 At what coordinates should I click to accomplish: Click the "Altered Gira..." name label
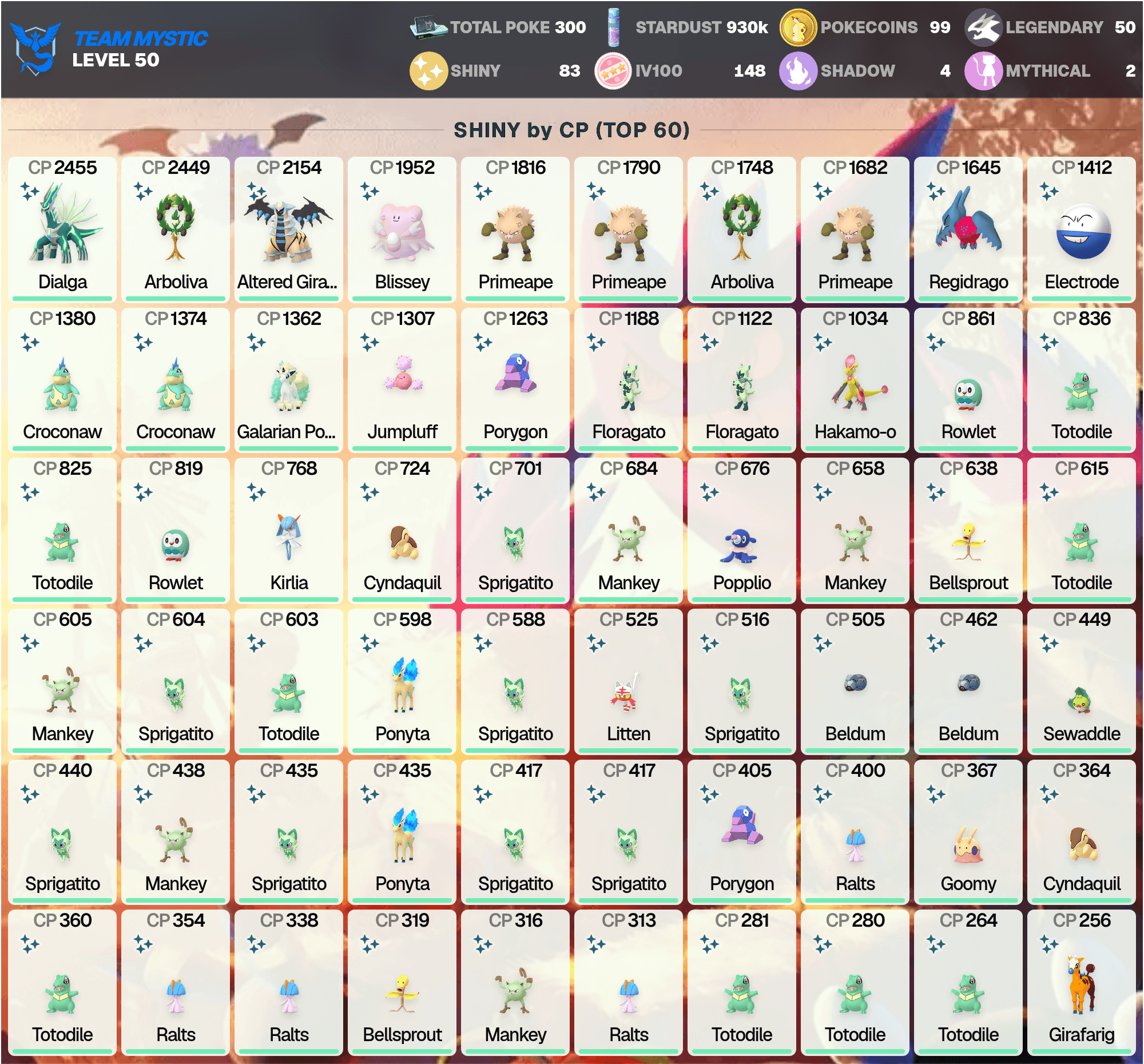287,282
